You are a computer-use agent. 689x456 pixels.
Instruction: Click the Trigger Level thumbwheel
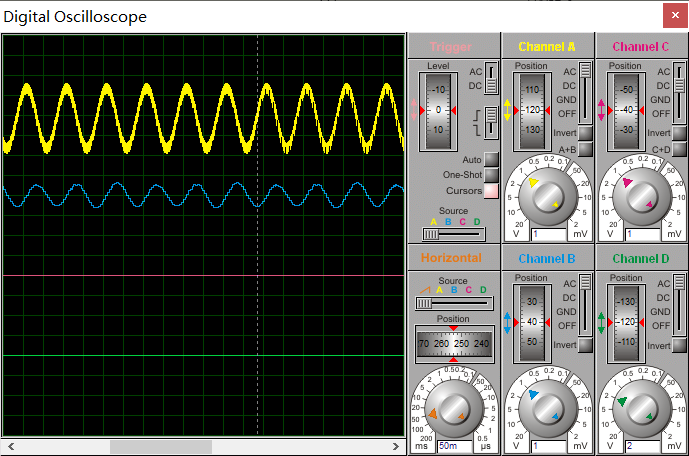tap(438, 111)
